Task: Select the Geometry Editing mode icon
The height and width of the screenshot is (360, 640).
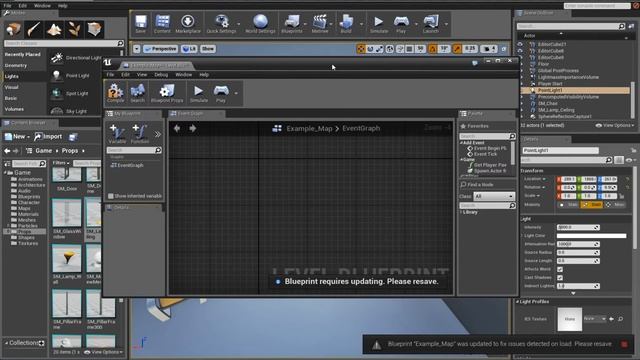Action: pos(94,29)
